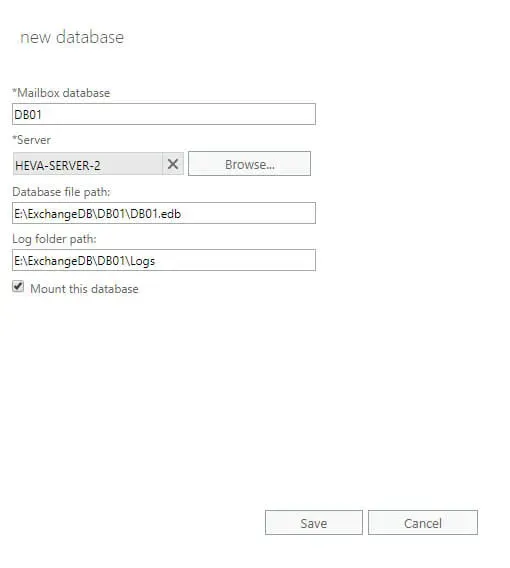Edit the Log folder path field

point(164,260)
